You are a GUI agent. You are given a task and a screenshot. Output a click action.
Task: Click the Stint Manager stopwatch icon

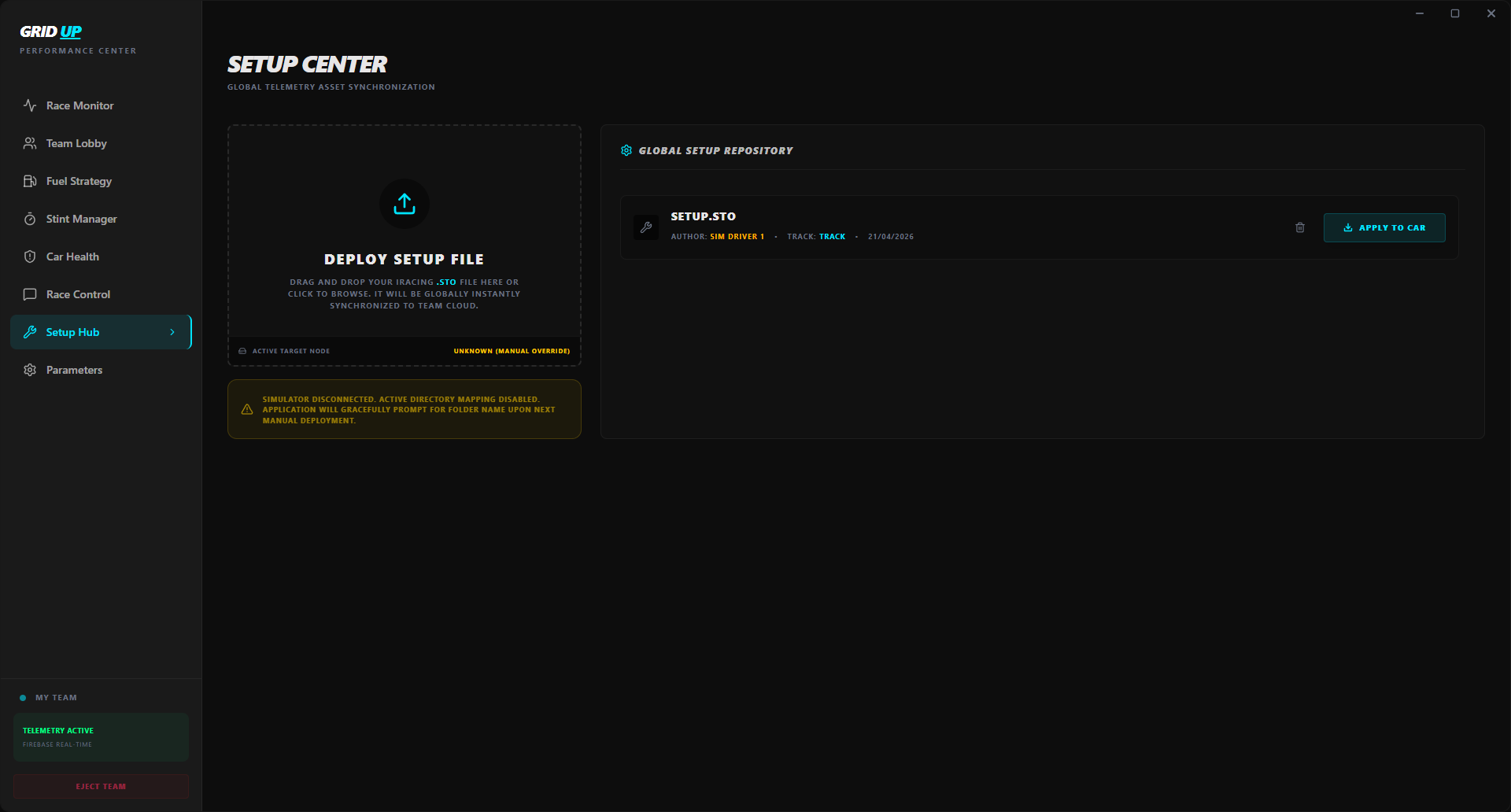(x=30, y=218)
